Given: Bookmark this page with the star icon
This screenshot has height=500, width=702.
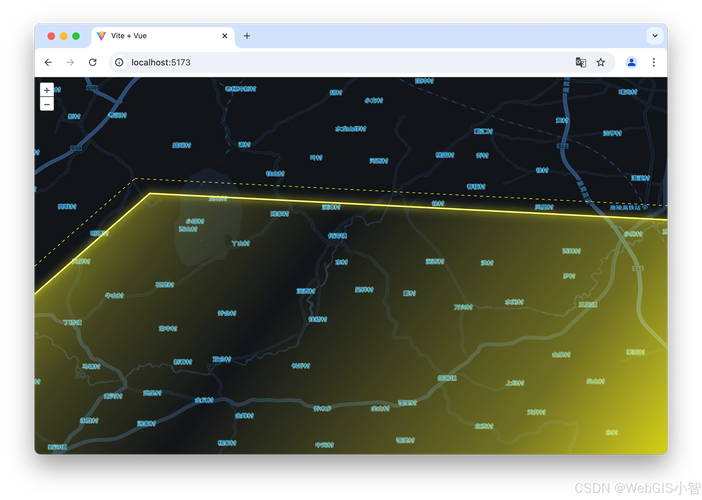Looking at the screenshot, I should [x=601, y=62].
